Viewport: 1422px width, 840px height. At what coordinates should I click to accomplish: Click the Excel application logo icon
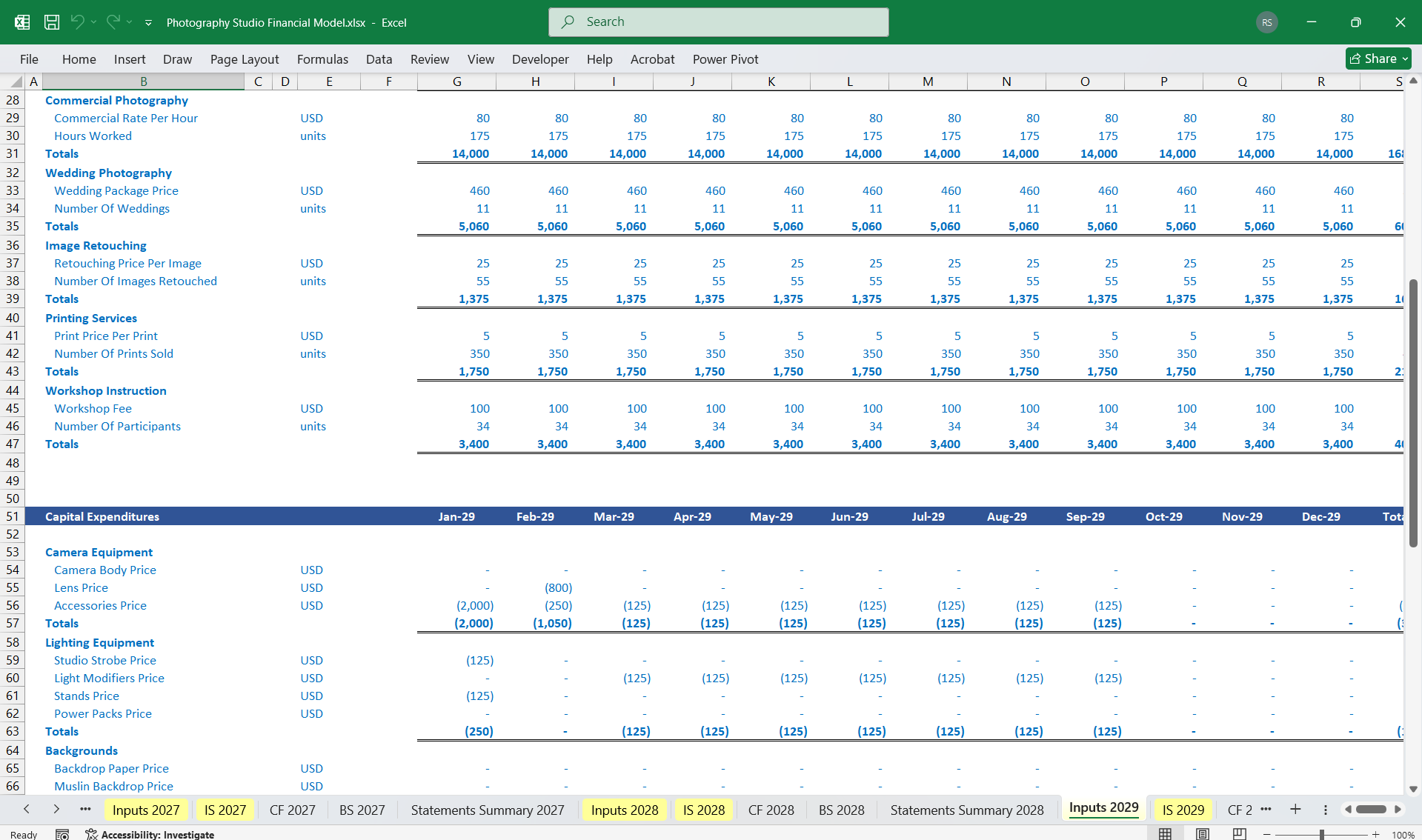[22, 22]
